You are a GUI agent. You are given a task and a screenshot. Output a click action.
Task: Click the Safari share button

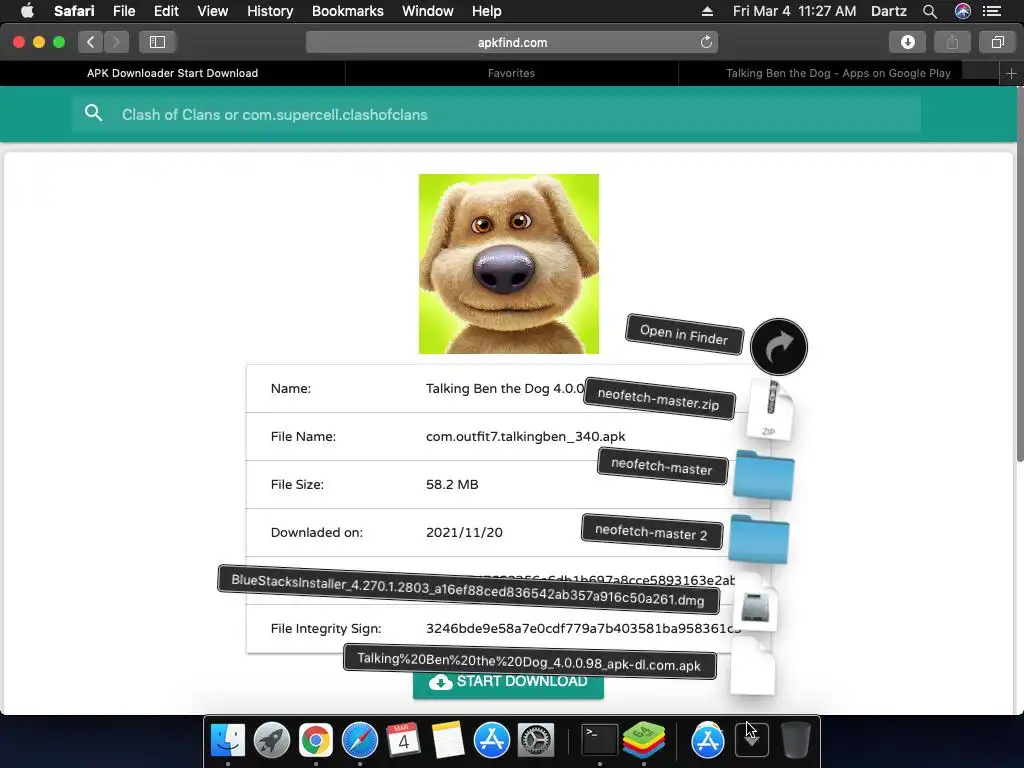952,42
